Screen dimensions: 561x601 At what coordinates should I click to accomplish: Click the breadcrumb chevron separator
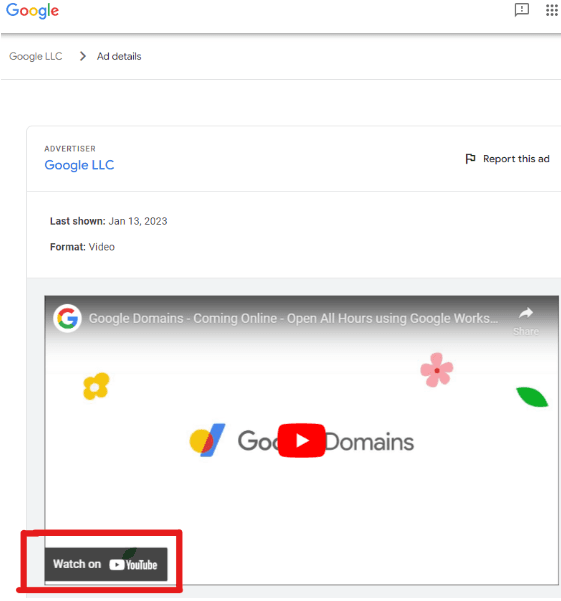82,56
